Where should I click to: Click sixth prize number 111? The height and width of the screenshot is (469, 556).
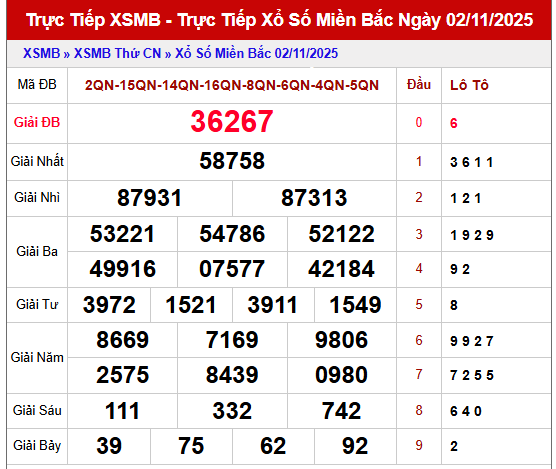[x=122, y=411]
